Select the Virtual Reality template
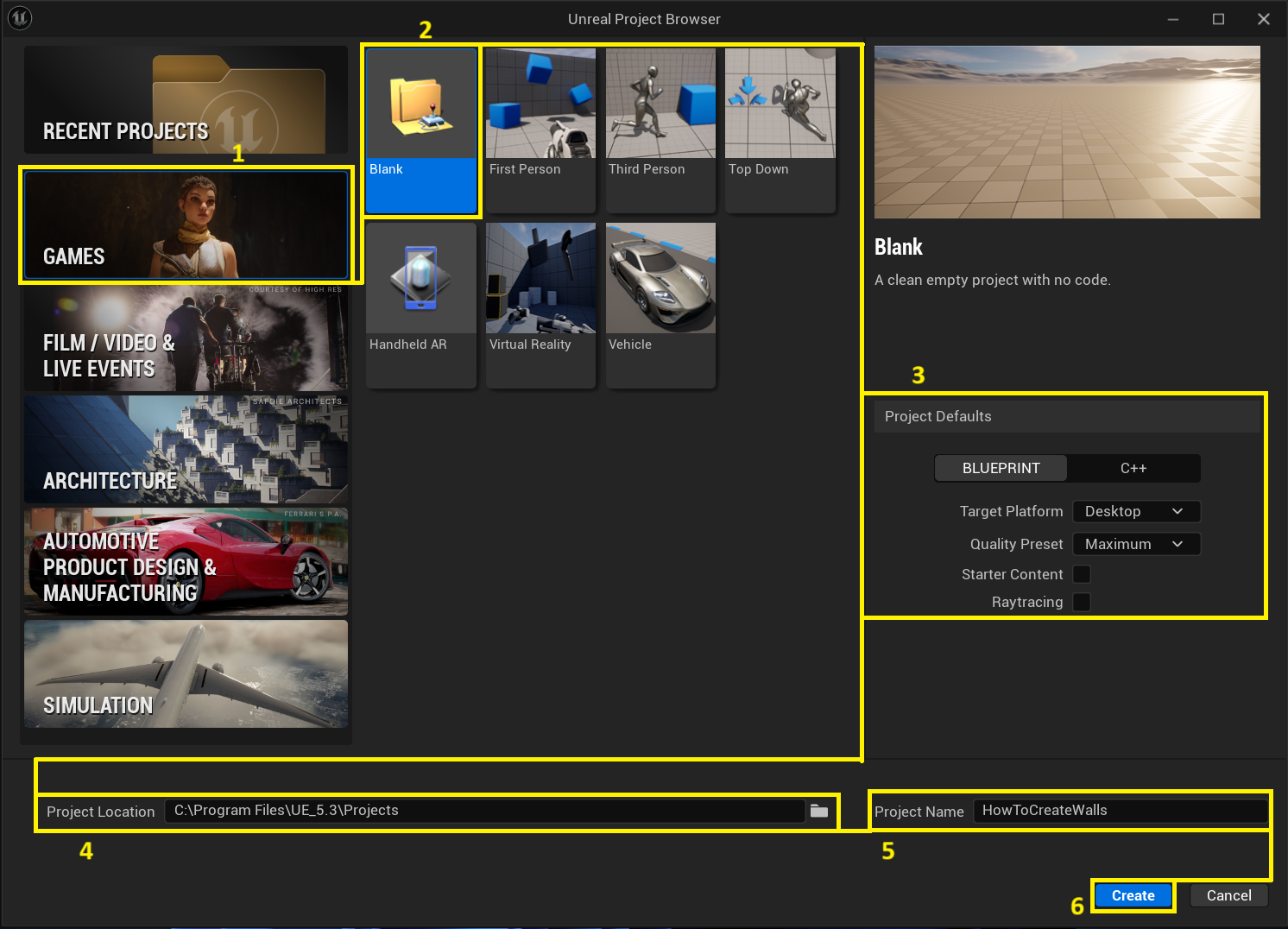1288x929 pixels. [x=540, y=304]
